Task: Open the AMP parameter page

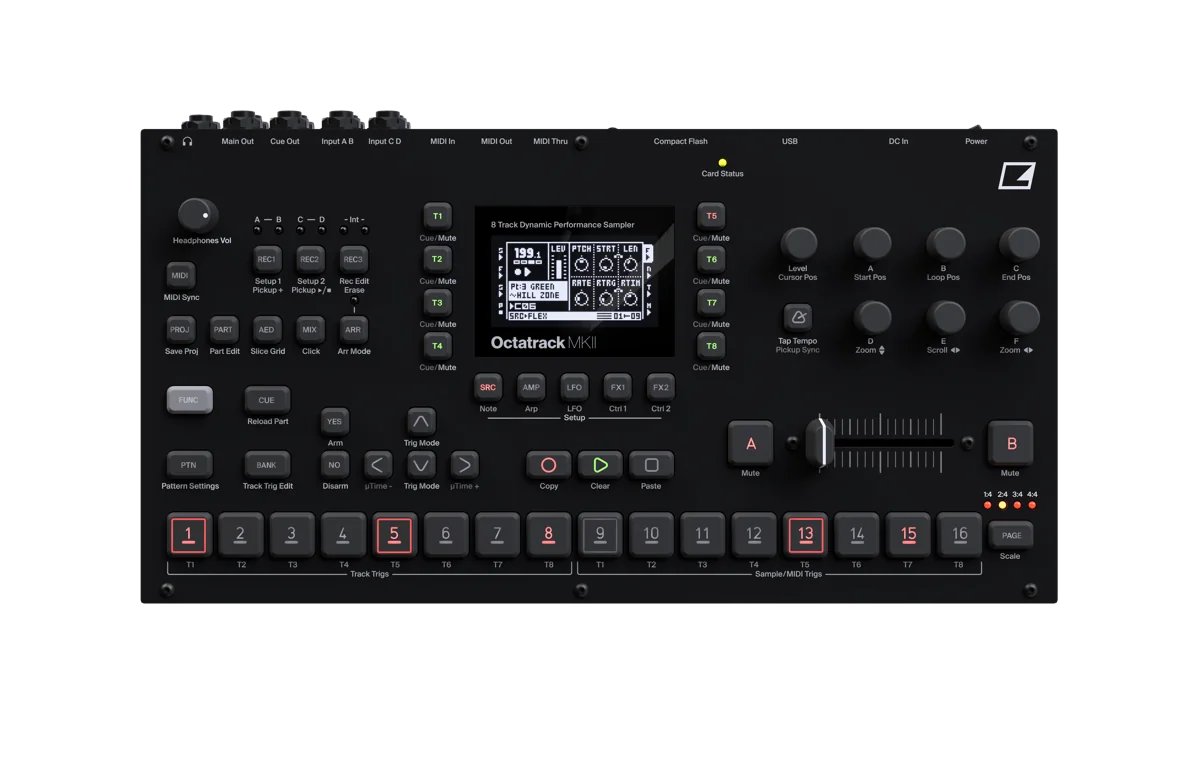Action: pos(531,388)
